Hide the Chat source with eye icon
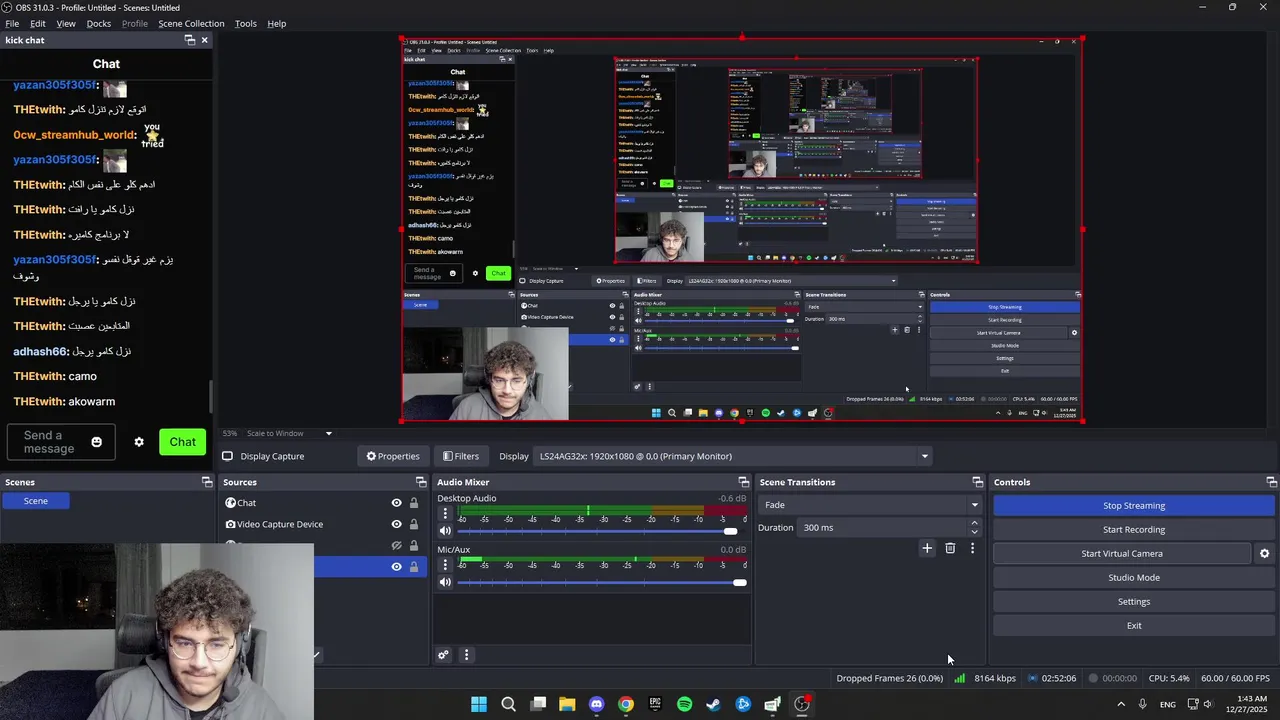Screen dimensions: 1280x720 coord(396,503)
